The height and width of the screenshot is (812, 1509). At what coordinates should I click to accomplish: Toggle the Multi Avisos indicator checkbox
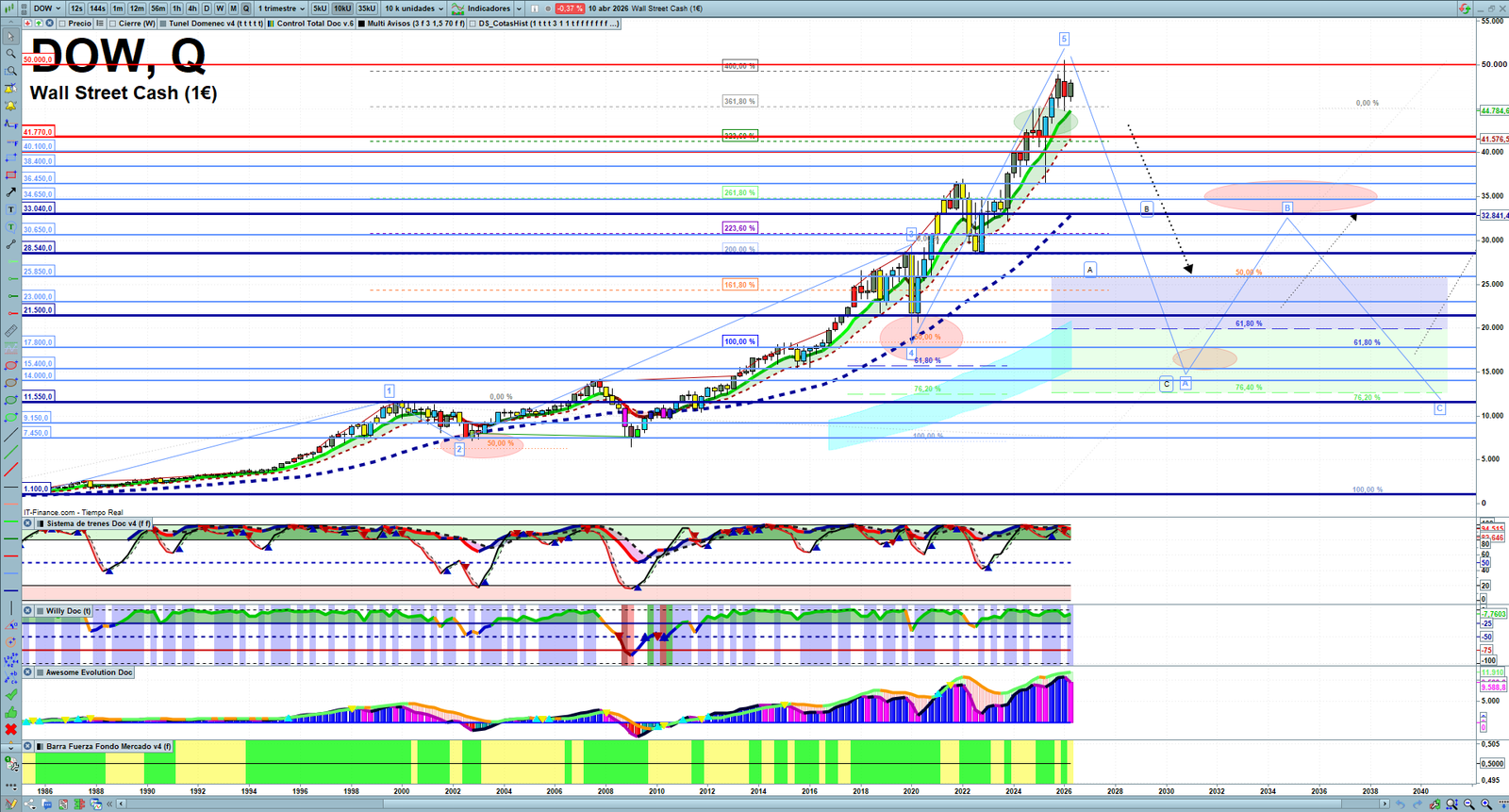[x=362, y=24]
